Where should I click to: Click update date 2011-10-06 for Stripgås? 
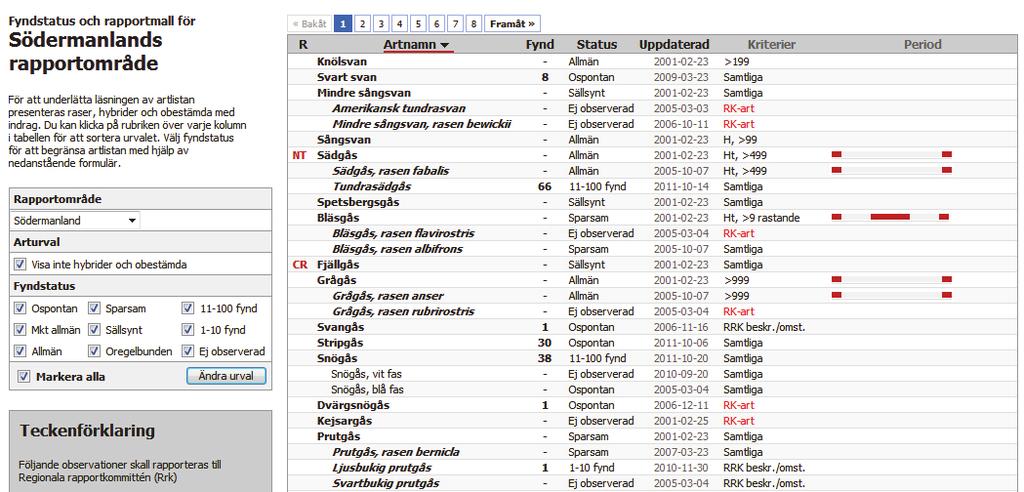680,343
